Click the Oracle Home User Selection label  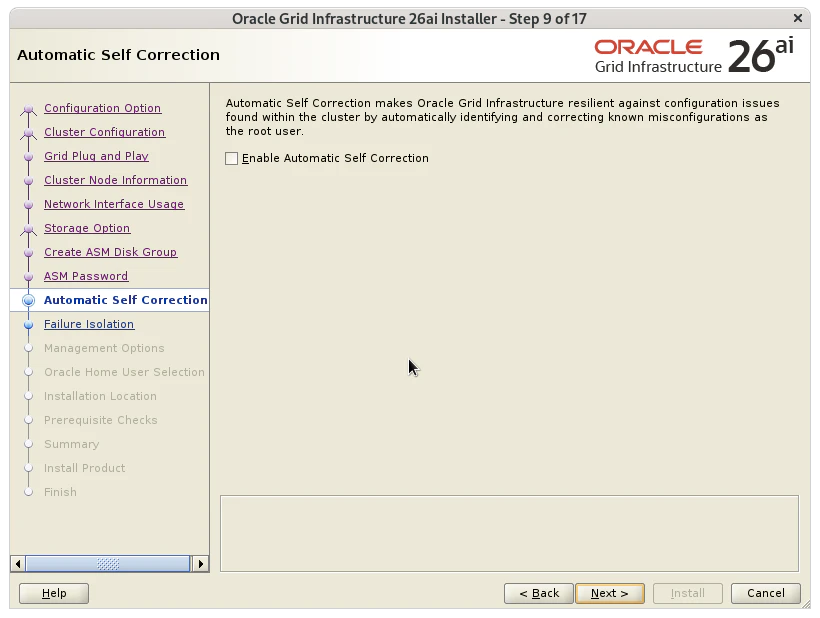(x=124, y=372)
